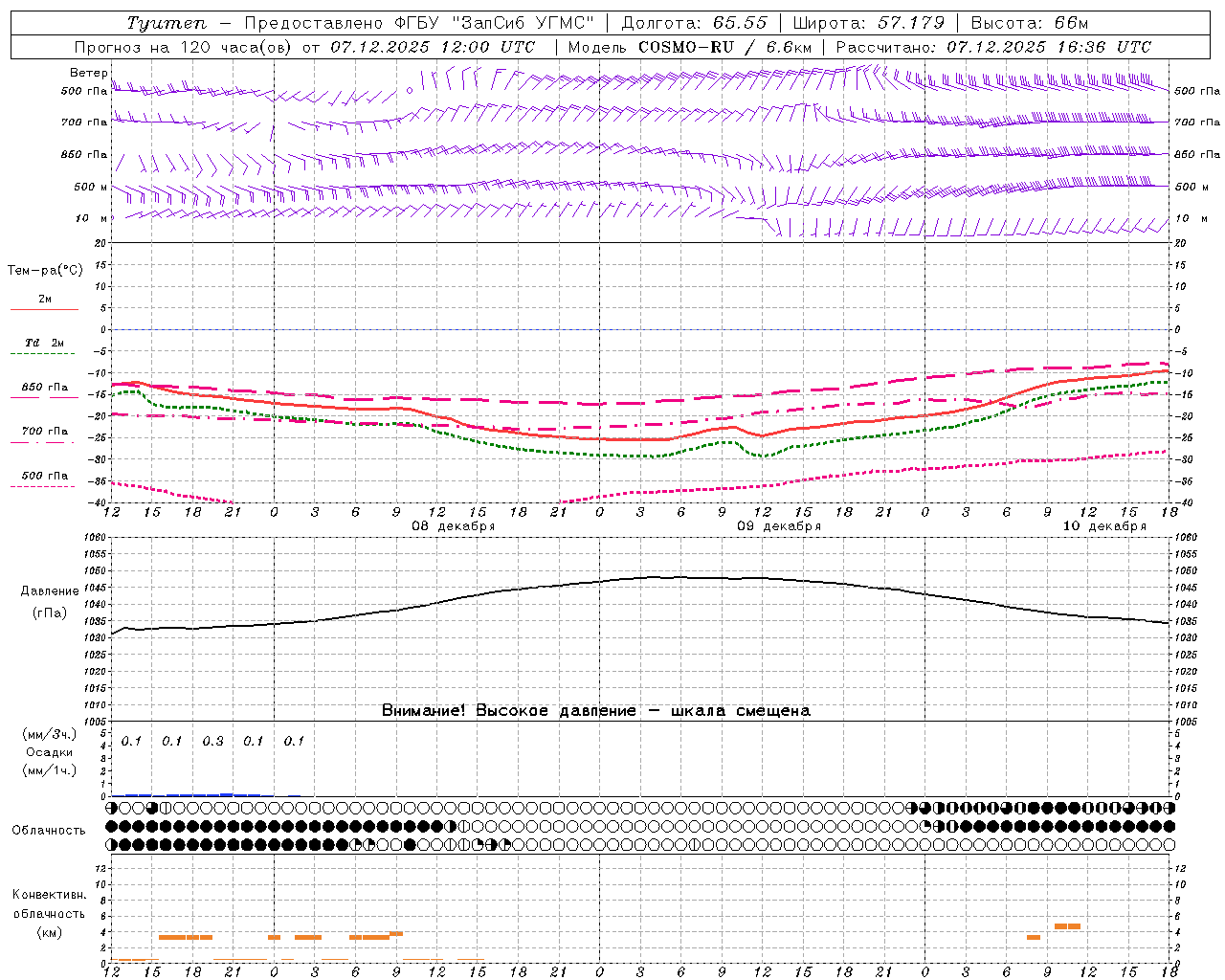Click the Ветер panel label
The width and height of the screenshot is (1225, 980).
pyautogui.click(x=88, y=73)
